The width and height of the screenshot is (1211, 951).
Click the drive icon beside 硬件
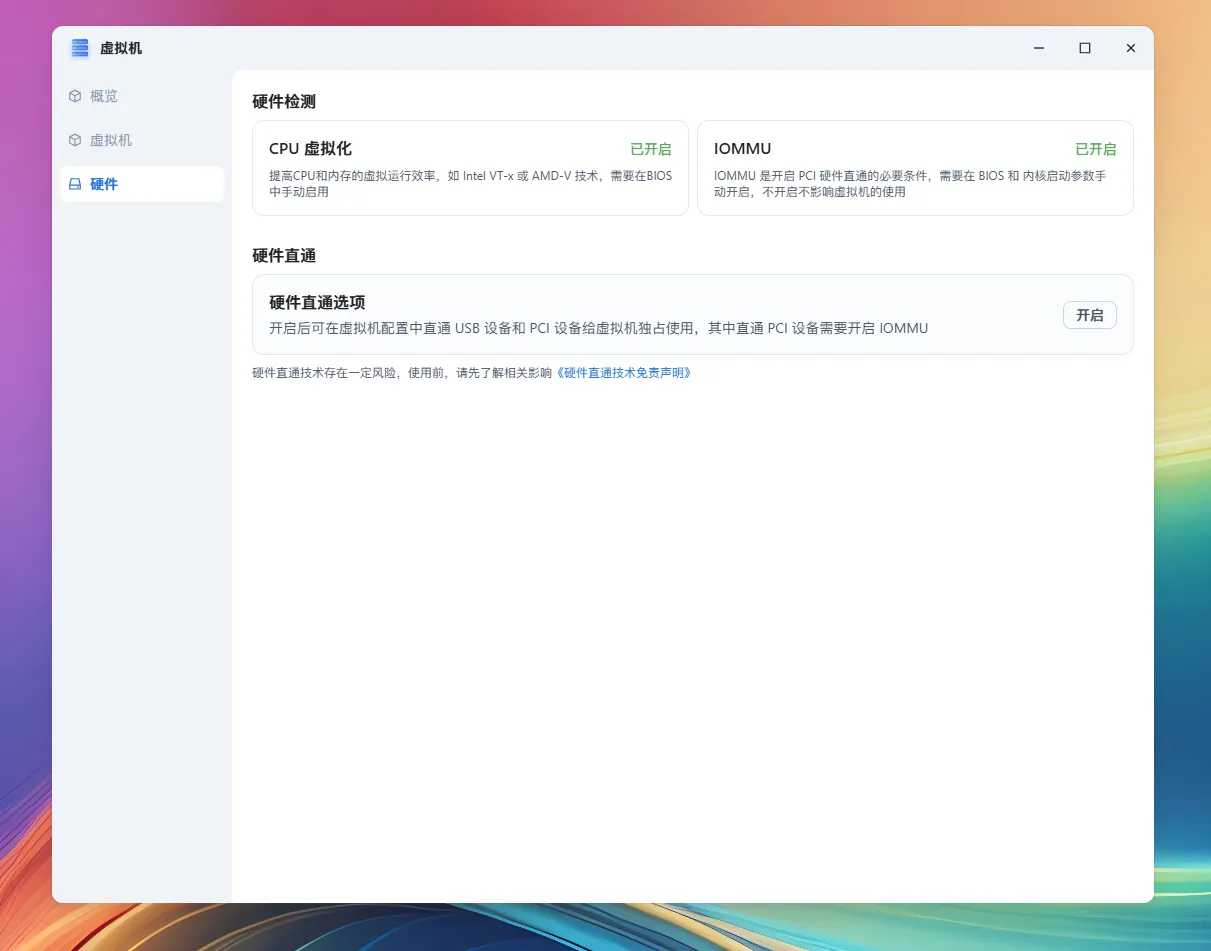tap(75, 184)
